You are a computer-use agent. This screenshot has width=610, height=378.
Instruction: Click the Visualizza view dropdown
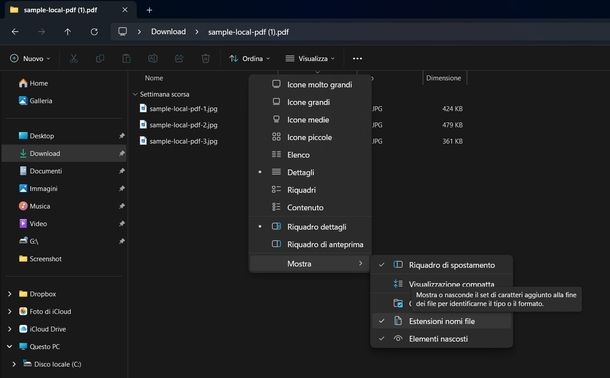310,59
